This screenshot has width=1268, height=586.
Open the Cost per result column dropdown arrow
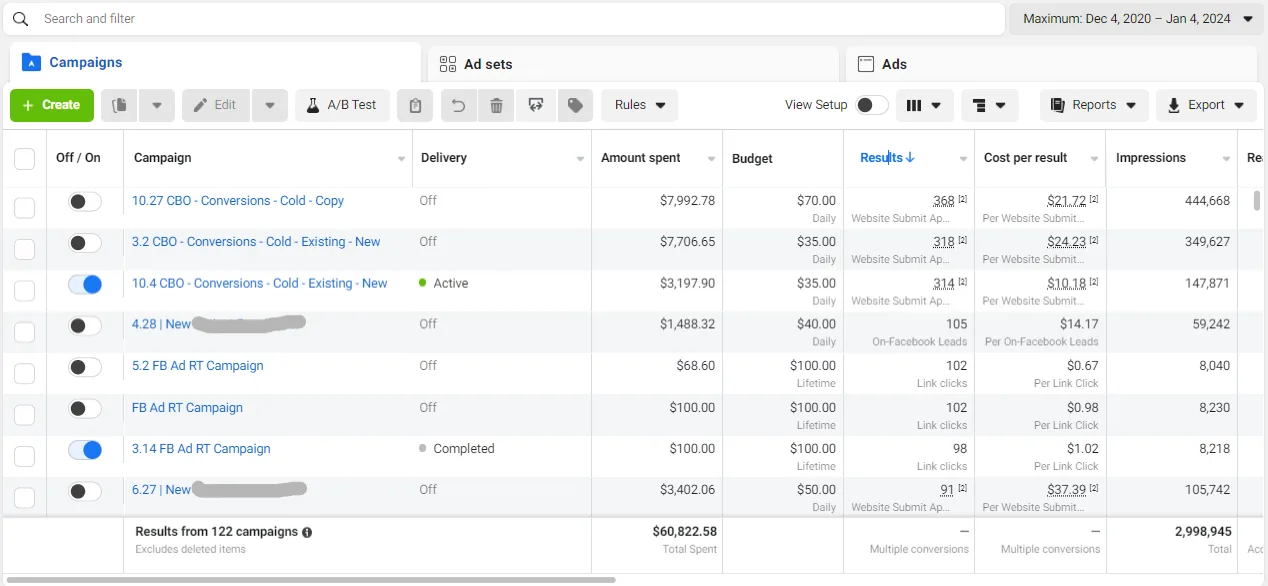coord(1095,159)
